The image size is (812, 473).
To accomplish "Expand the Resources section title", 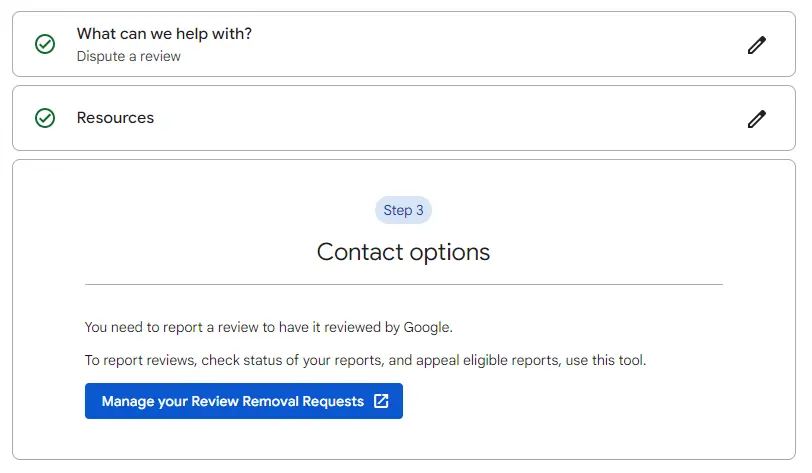I will click(x=115, y=118).
